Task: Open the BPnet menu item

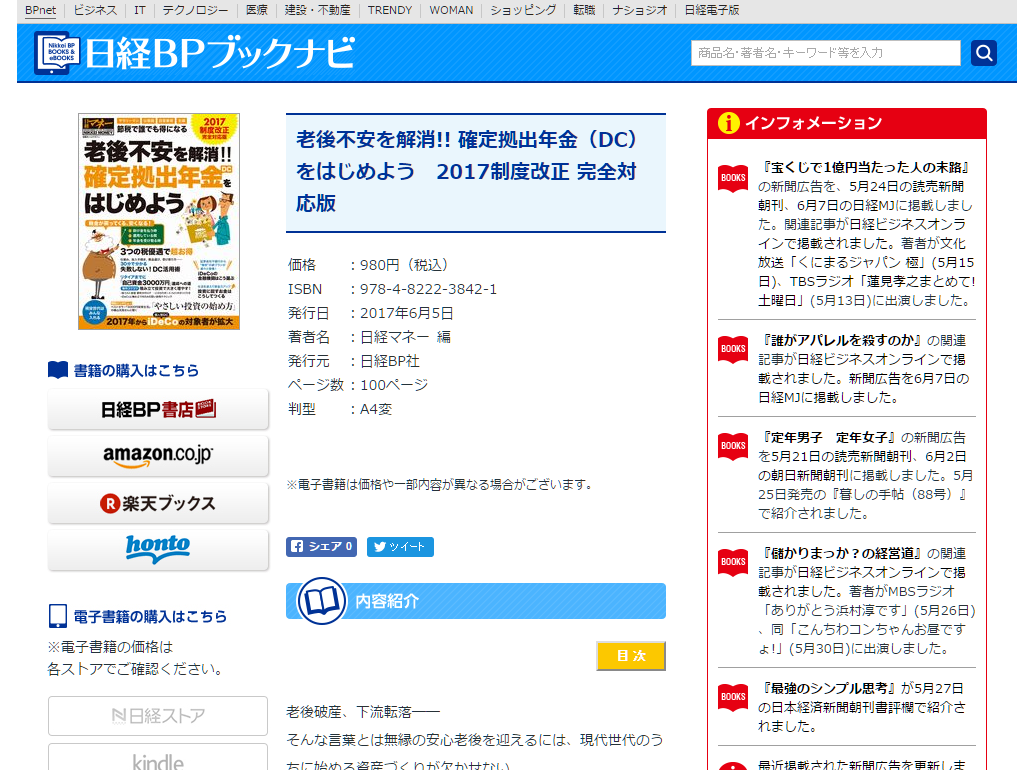Action: tap(40, 11)
